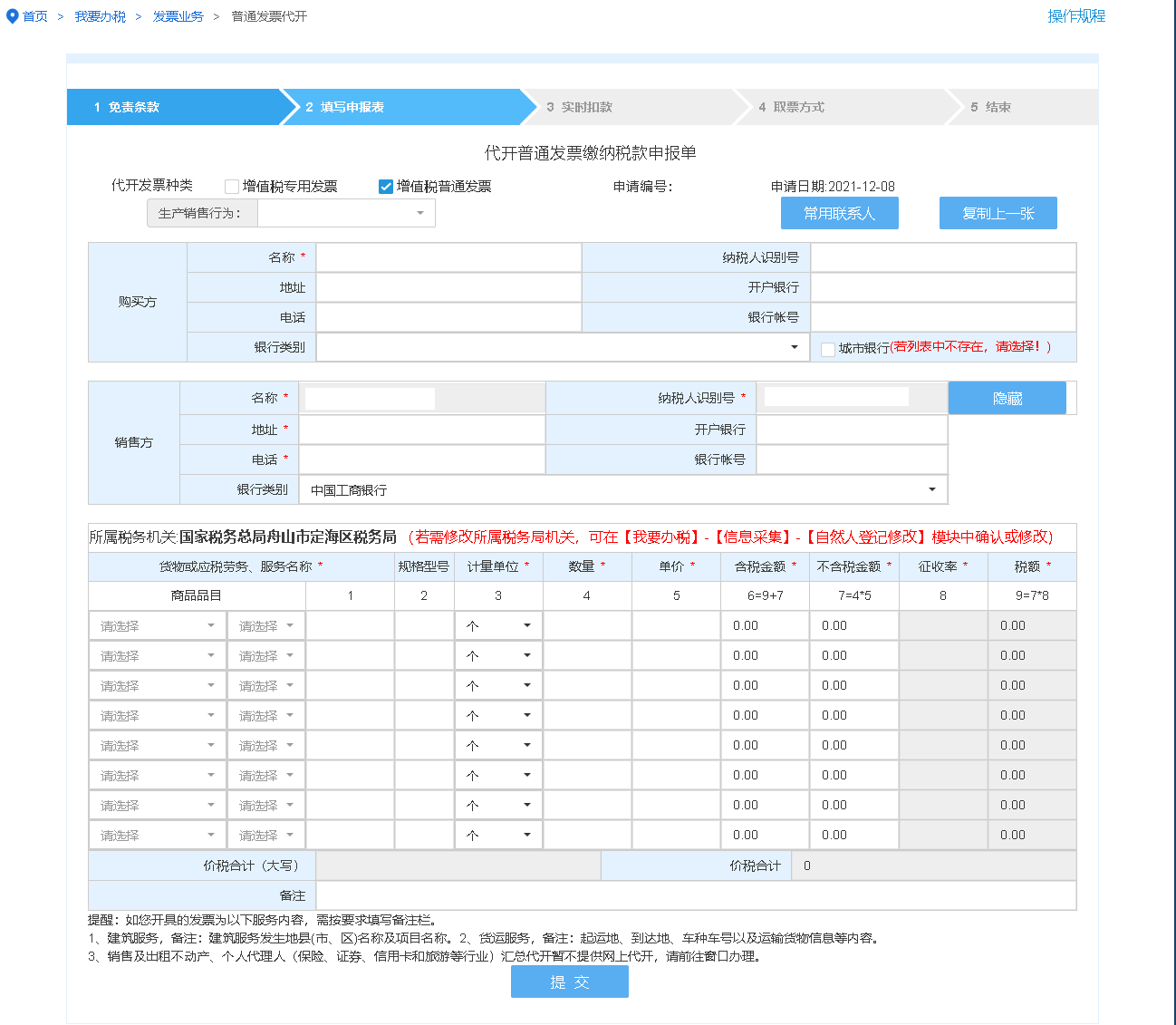
Task: Go to 首页 breadcrumb link
Action: pos(35,16)
